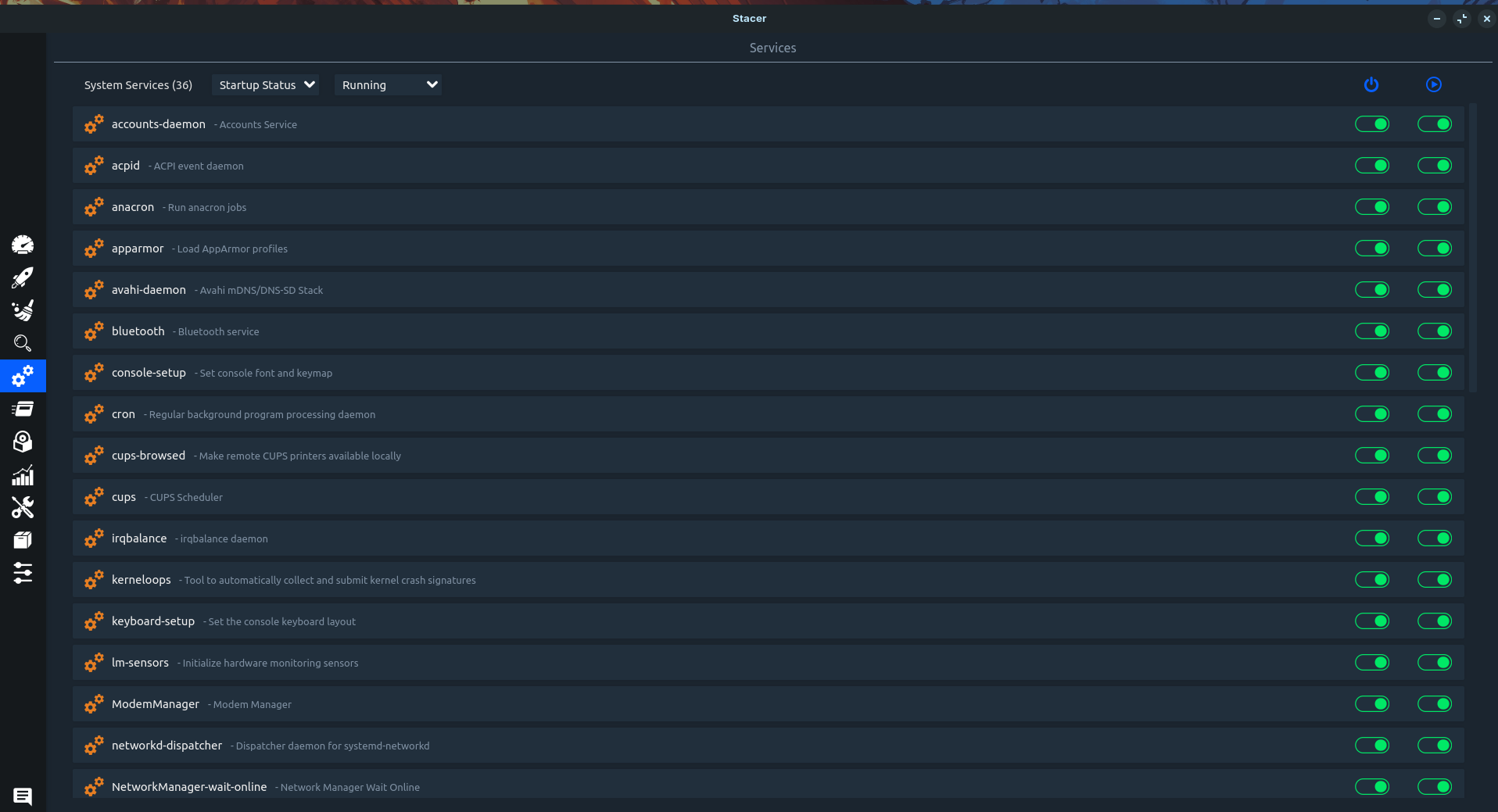Stop avahi-daemon using running toggle
This screenshot has height=812, width=1498.
point(1435,289)
